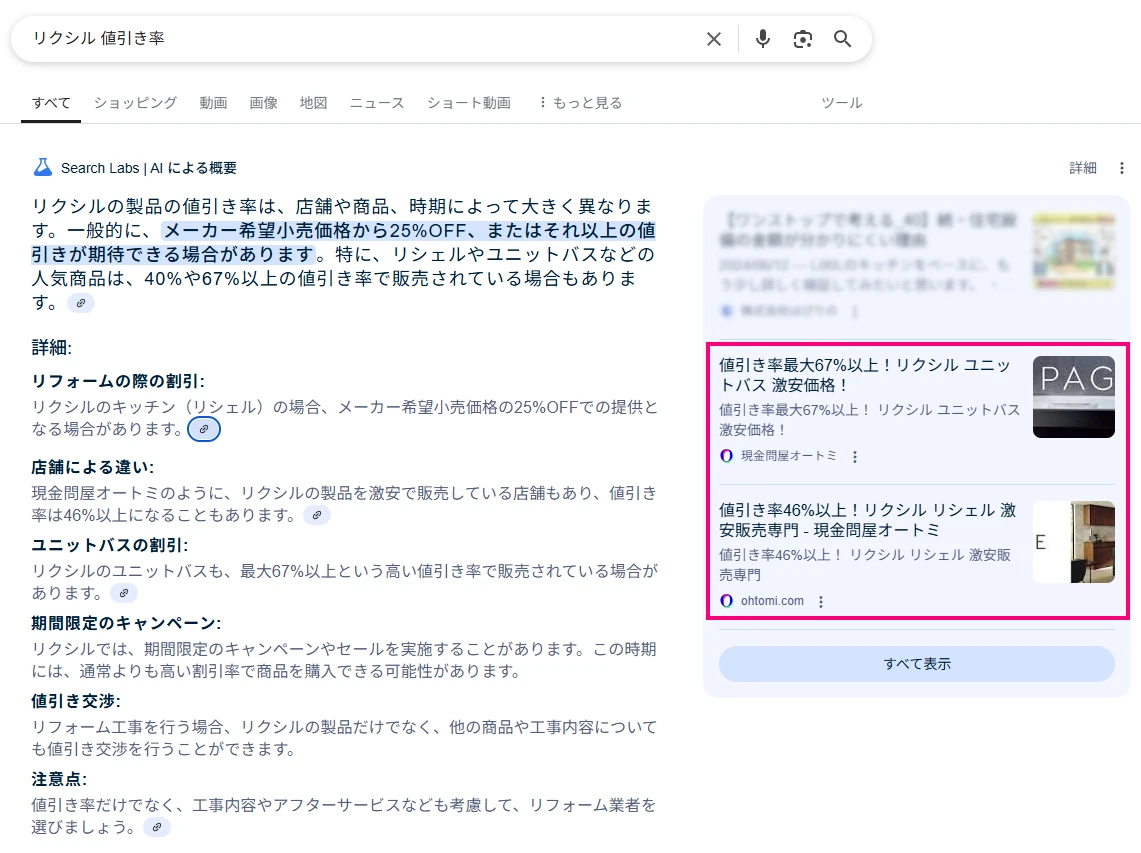
Task: Click the 現金問屋オートミ site favicon
Action: coord(726,456)
